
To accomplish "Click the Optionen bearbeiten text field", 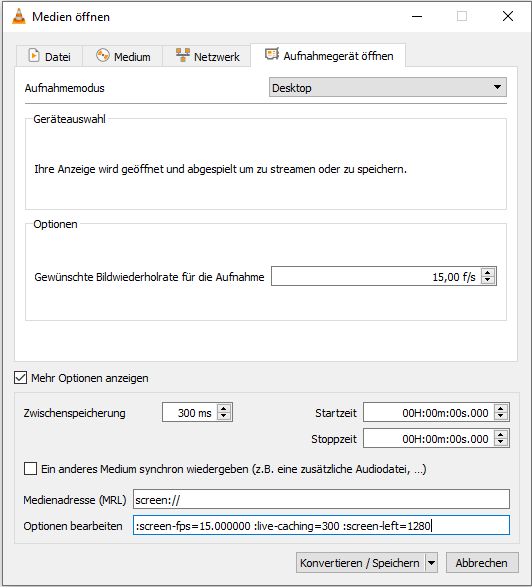I will point(321,526).
